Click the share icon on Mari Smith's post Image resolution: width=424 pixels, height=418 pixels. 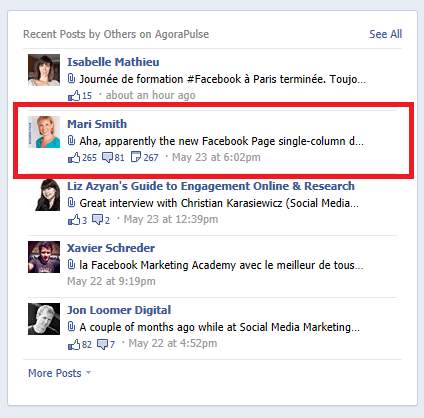tap(136, 157)
